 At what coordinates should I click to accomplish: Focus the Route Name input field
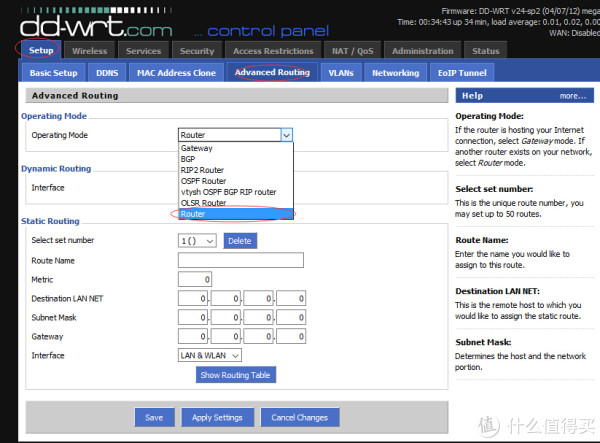[241, 260]
